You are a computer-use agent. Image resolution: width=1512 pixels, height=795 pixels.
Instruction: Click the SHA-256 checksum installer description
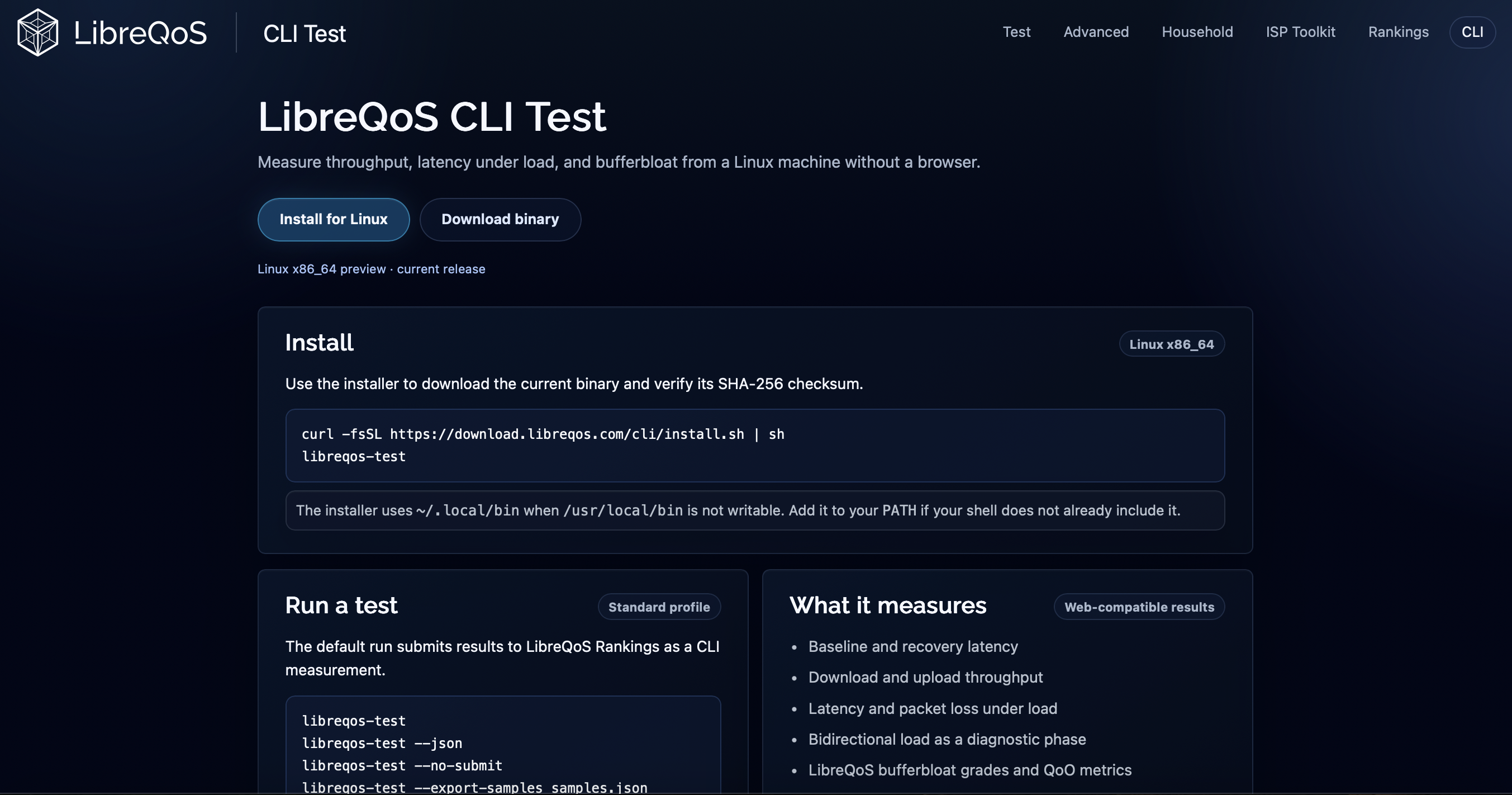point(573,384)
